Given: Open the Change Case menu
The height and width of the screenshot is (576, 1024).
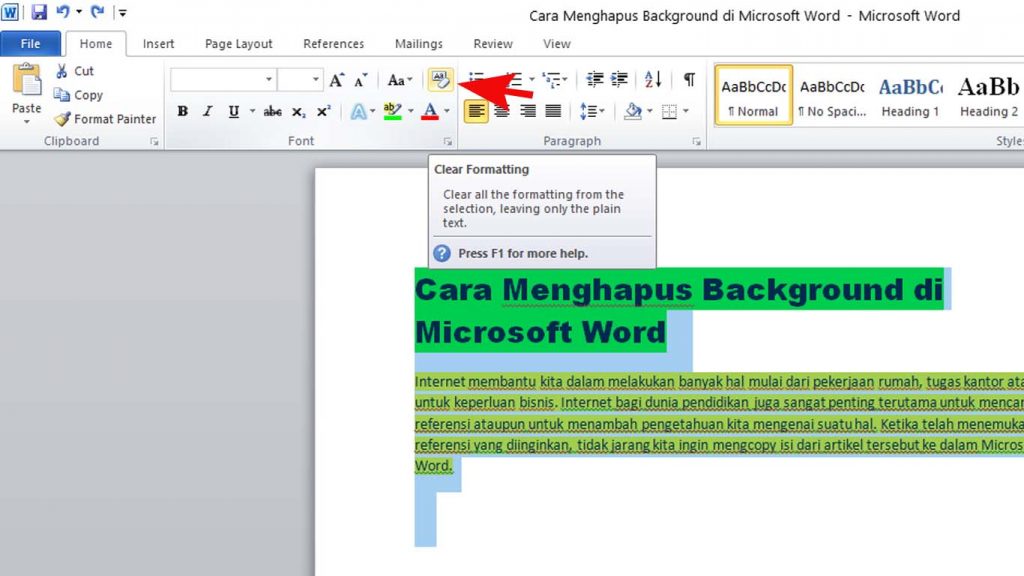Looking at the screenshot, I should (400, 80).
